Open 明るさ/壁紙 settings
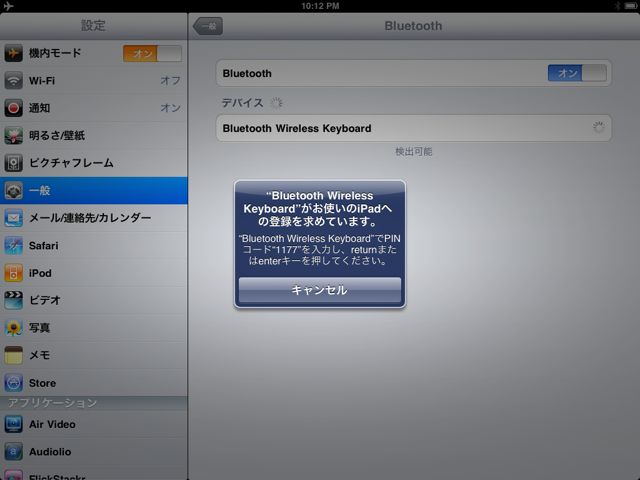 (93, 136)
